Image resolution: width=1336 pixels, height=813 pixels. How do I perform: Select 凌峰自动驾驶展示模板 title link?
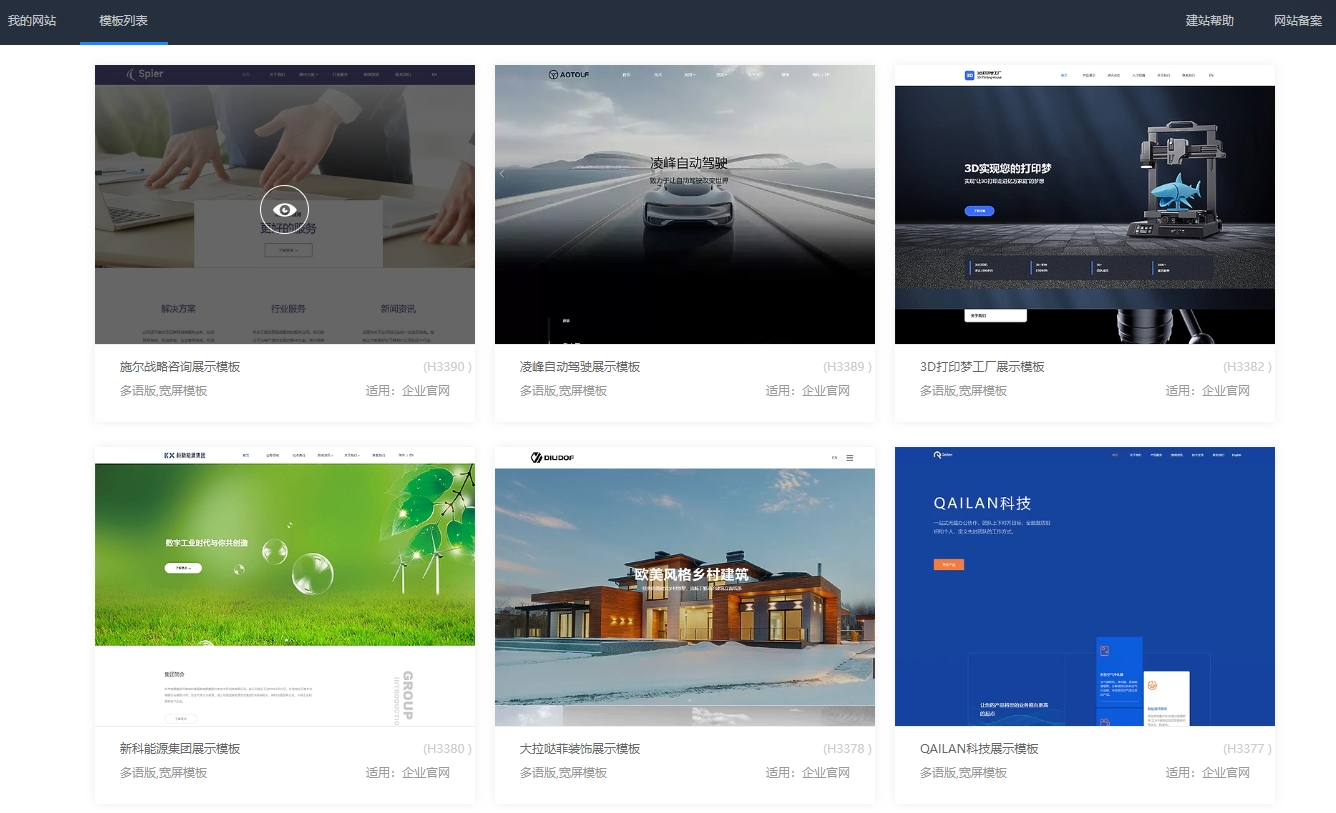tap(580, 367)
